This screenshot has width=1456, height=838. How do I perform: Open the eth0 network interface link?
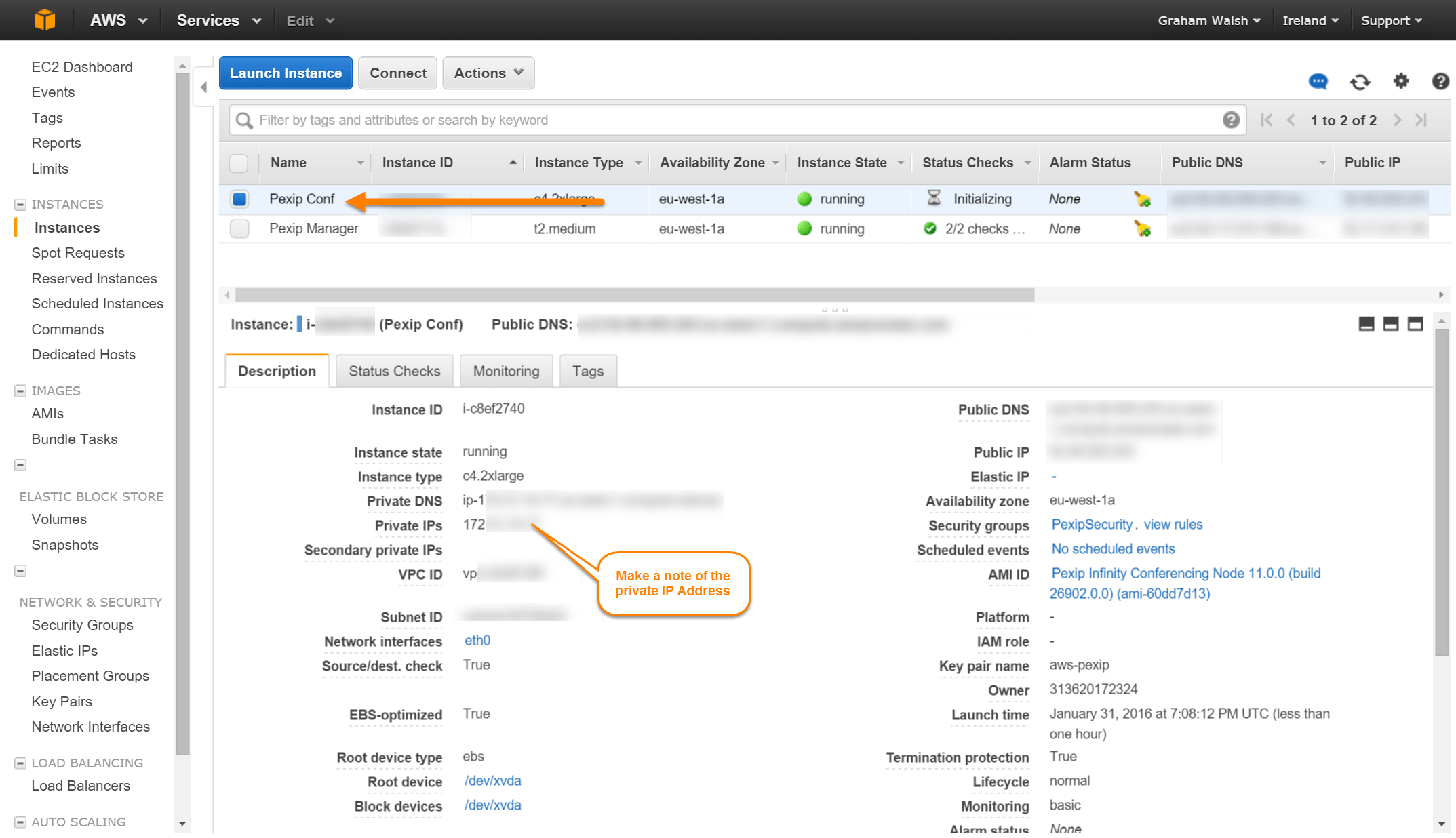(x=477, y=640)
